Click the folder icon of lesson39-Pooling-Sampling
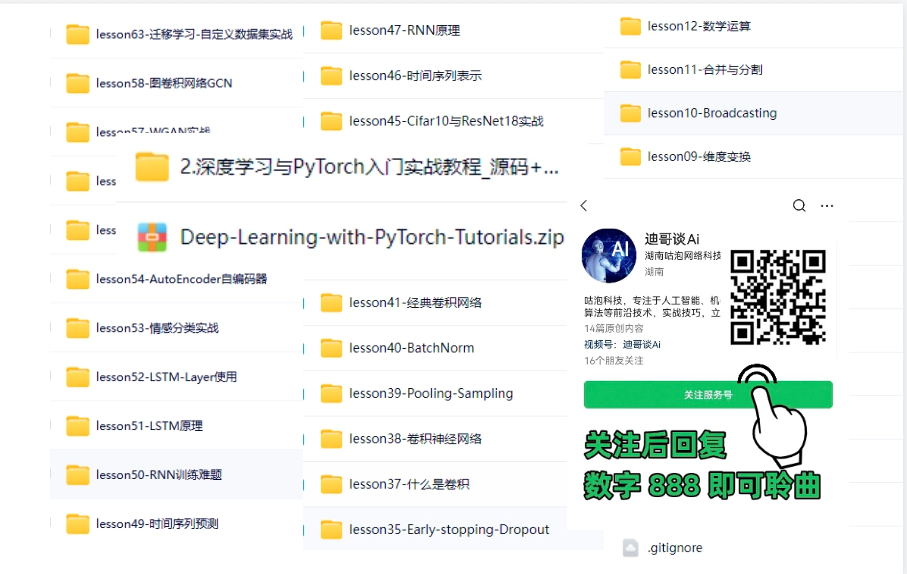907x574 pixels. point(331,393)
